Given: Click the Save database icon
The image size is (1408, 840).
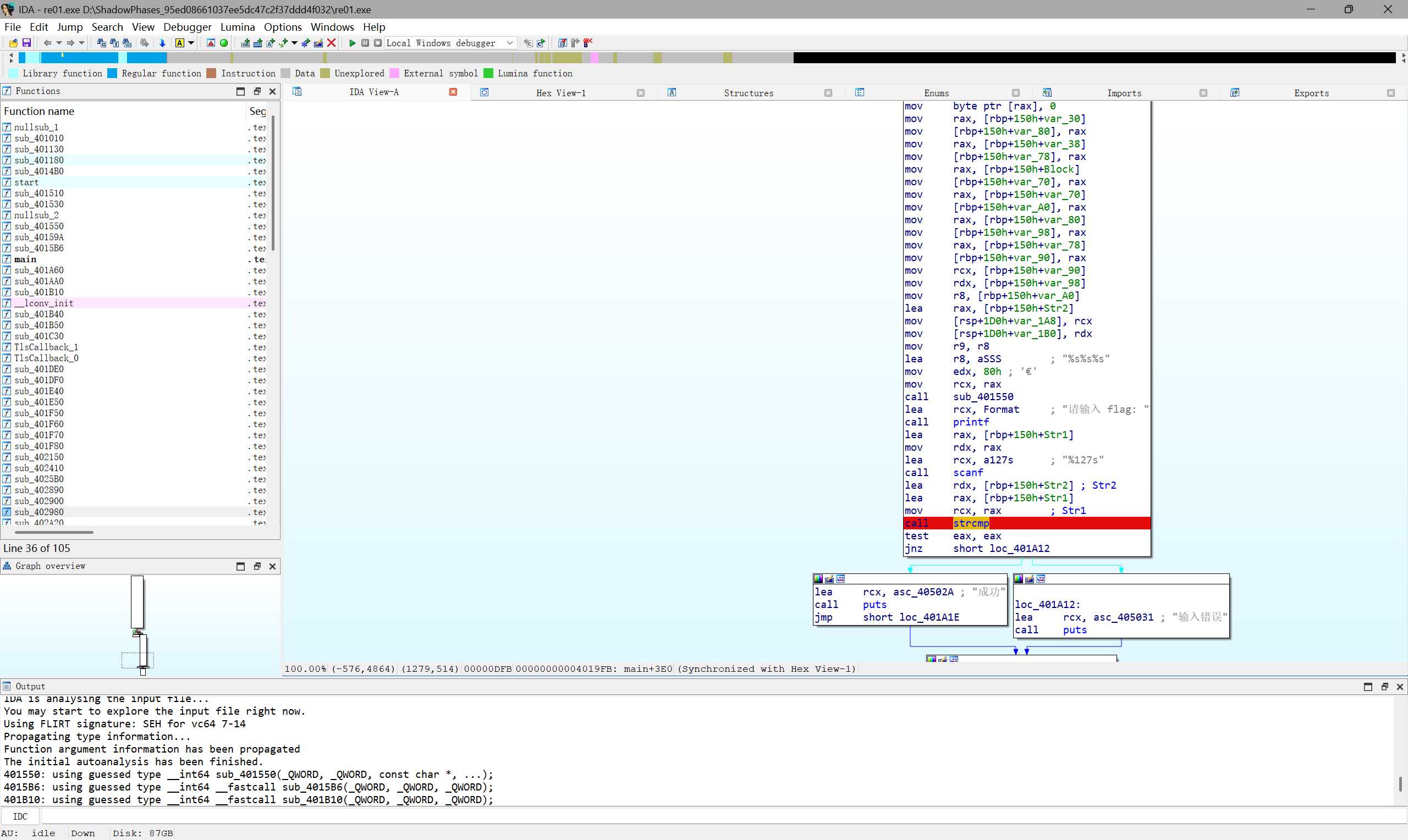Looking at the screenshot, I should tap(26, 43).
